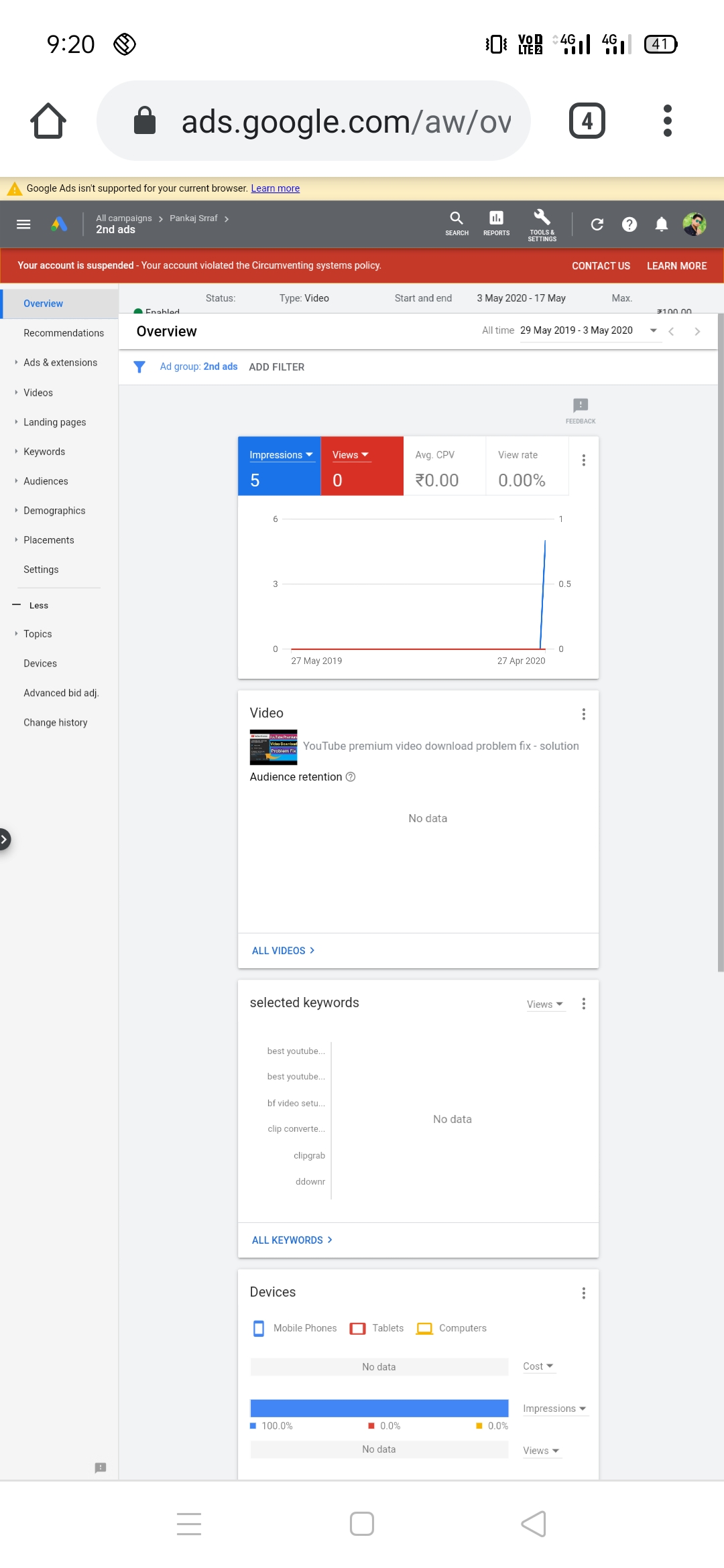Expand the Keywords sidebar section
The width and height of the screenshot is (724, 1568).
(44, 452)
